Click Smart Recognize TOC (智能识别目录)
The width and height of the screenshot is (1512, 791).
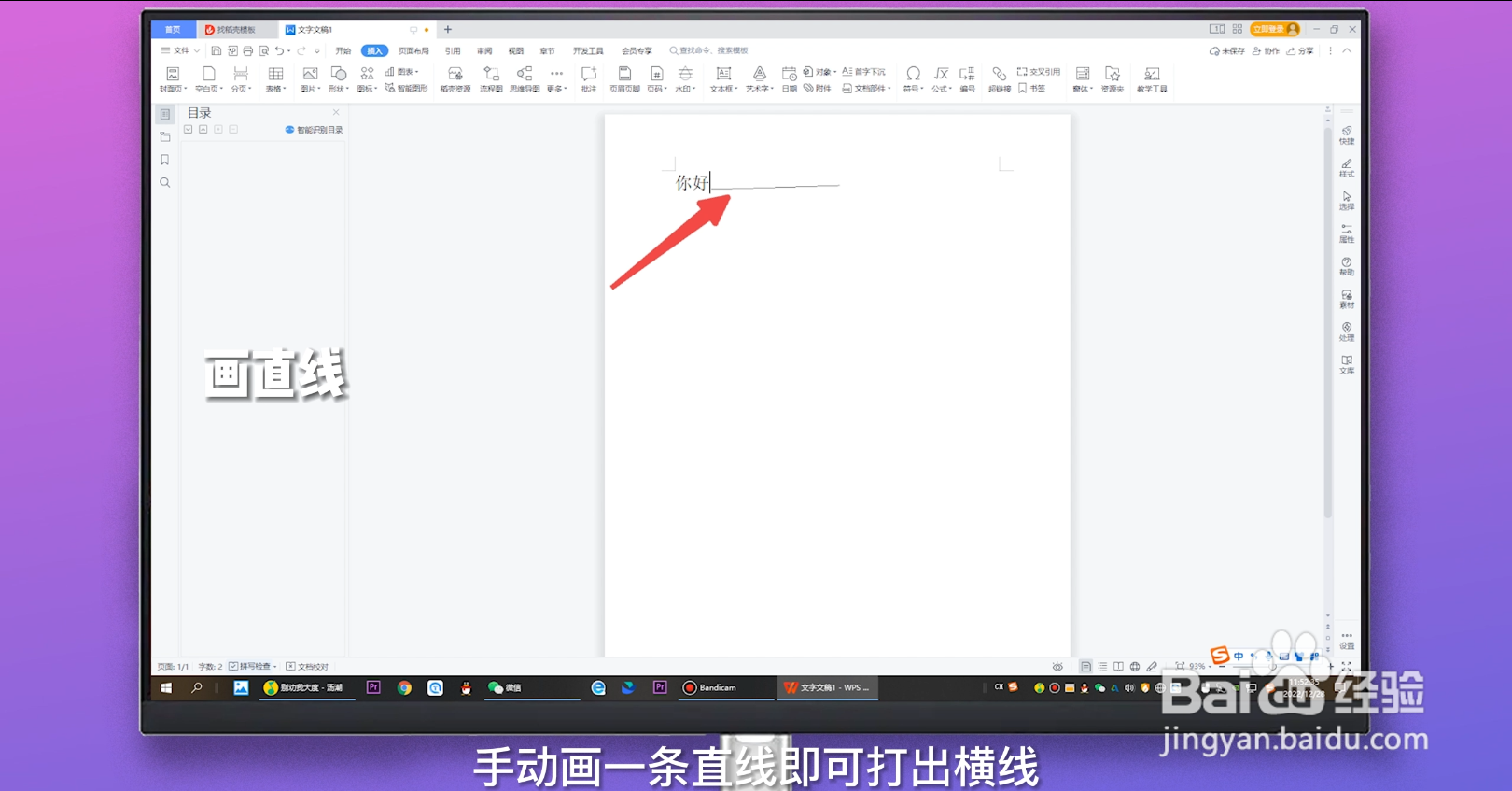315,130
